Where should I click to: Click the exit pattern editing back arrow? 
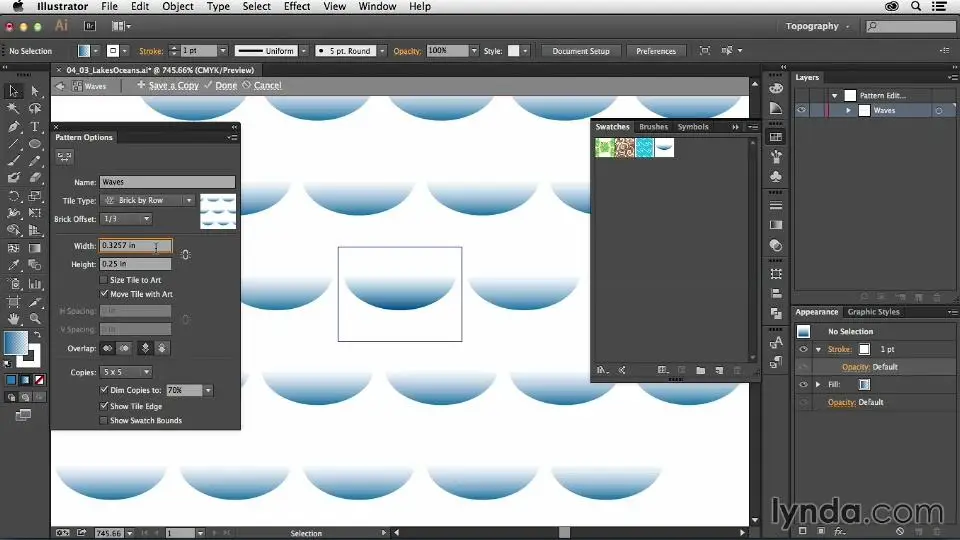(x=60, y=86)
